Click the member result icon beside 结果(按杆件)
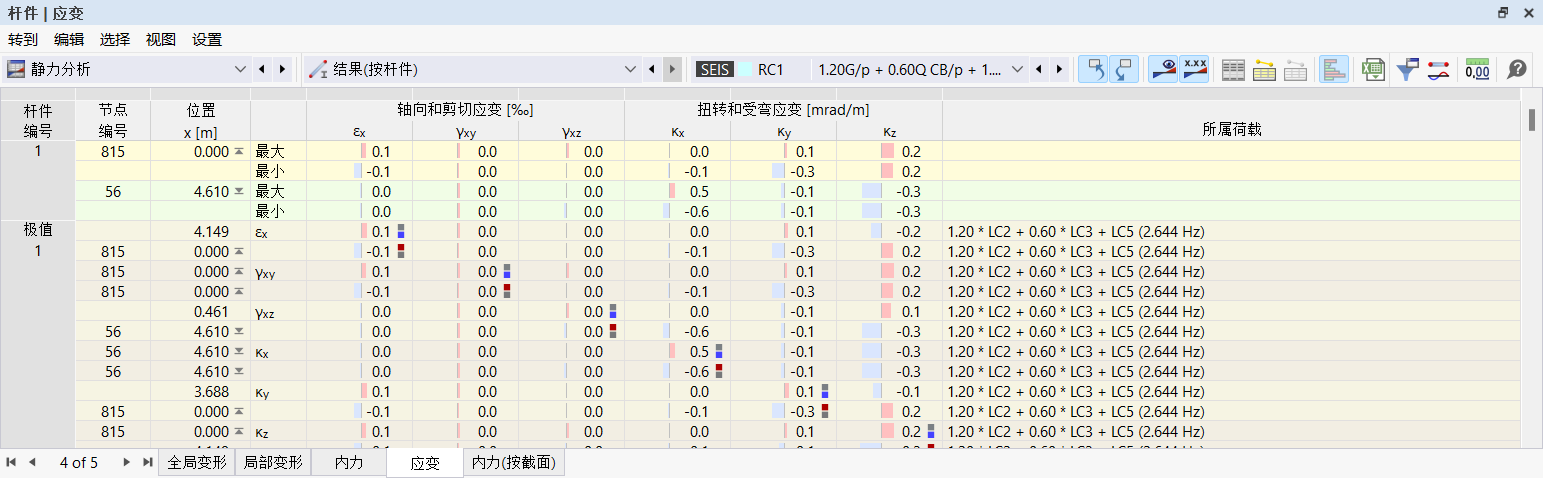Image resolution: width=1543 pixels, height=478 pixels. tap(318, 69)
